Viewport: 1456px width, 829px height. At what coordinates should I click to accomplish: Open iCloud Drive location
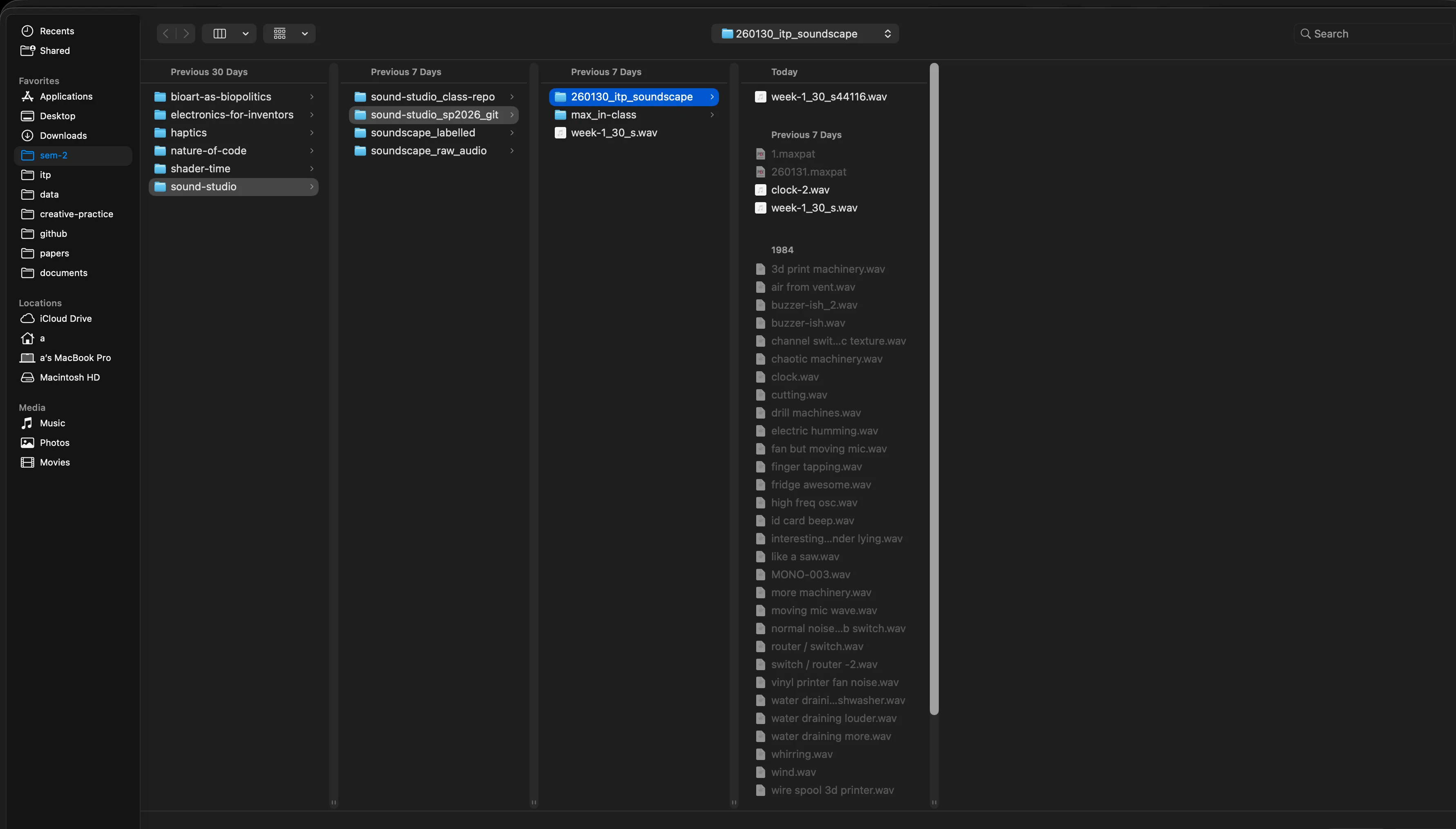click(x=65, y=318)
